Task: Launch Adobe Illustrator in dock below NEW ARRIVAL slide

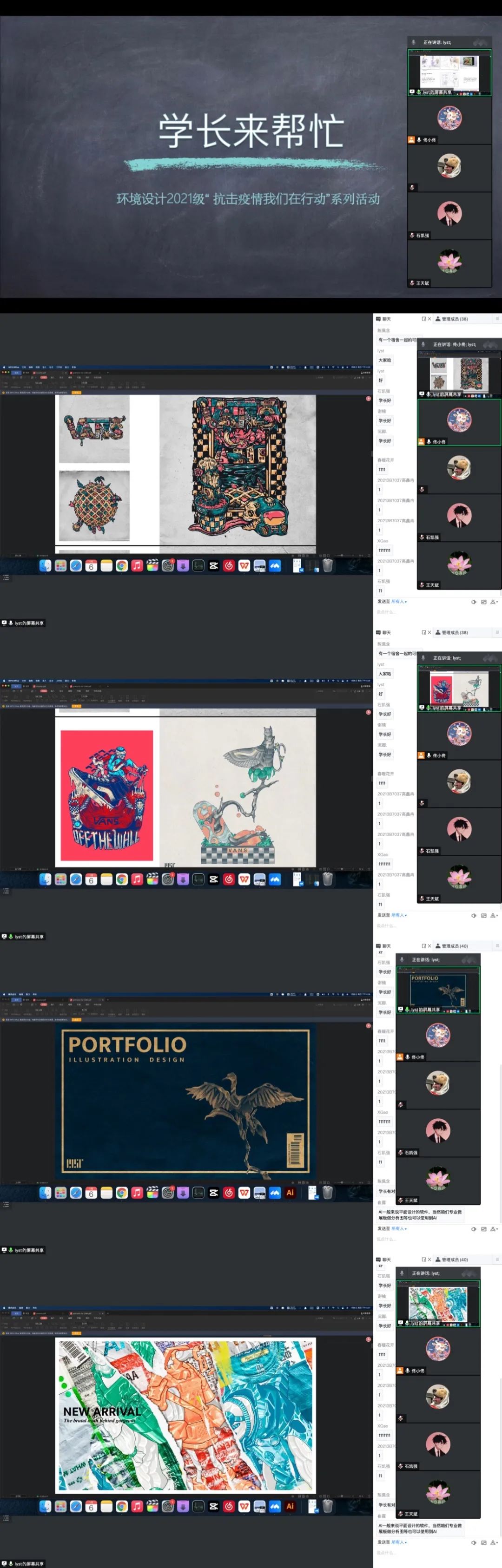Action: pyautogui.click(x=290, y=1507)
